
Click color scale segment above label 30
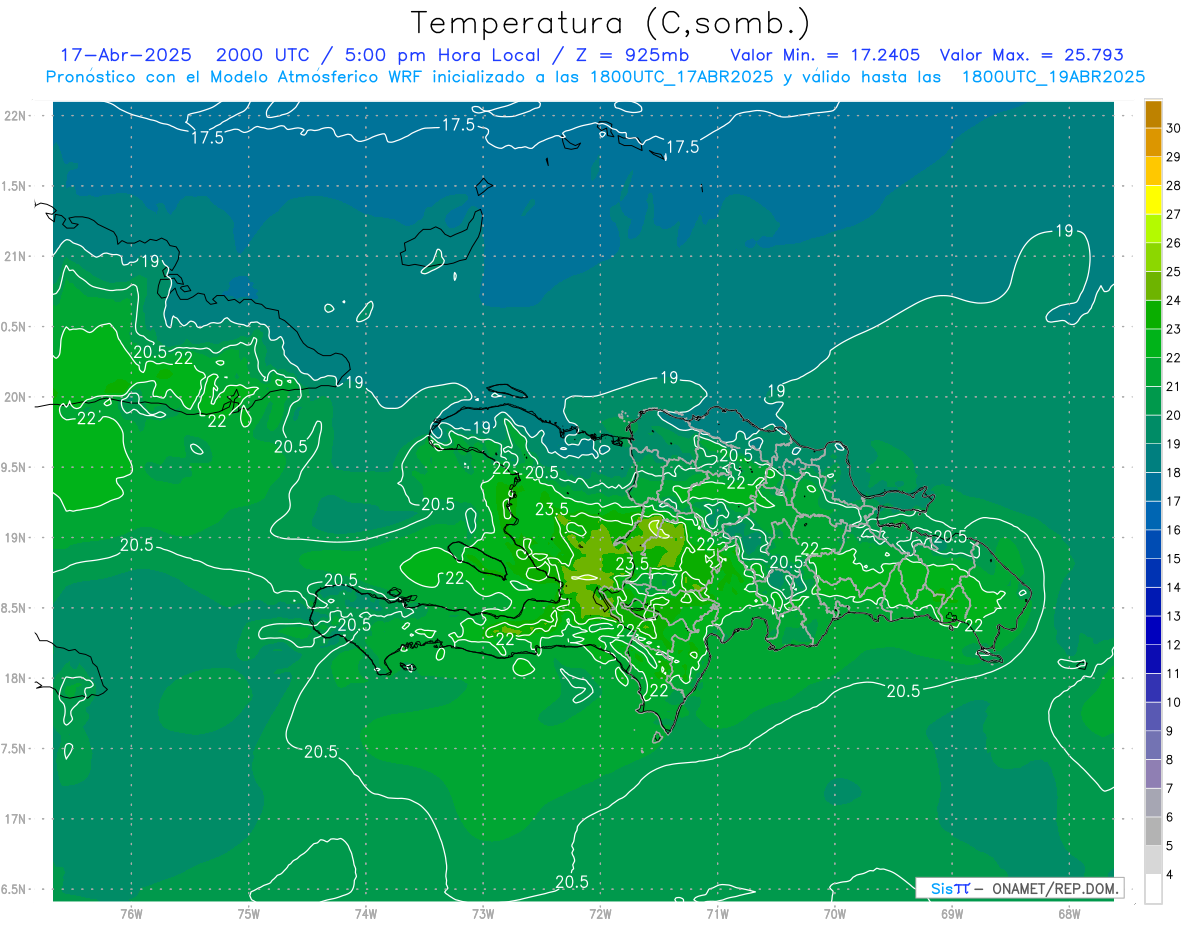(1153, 114)
